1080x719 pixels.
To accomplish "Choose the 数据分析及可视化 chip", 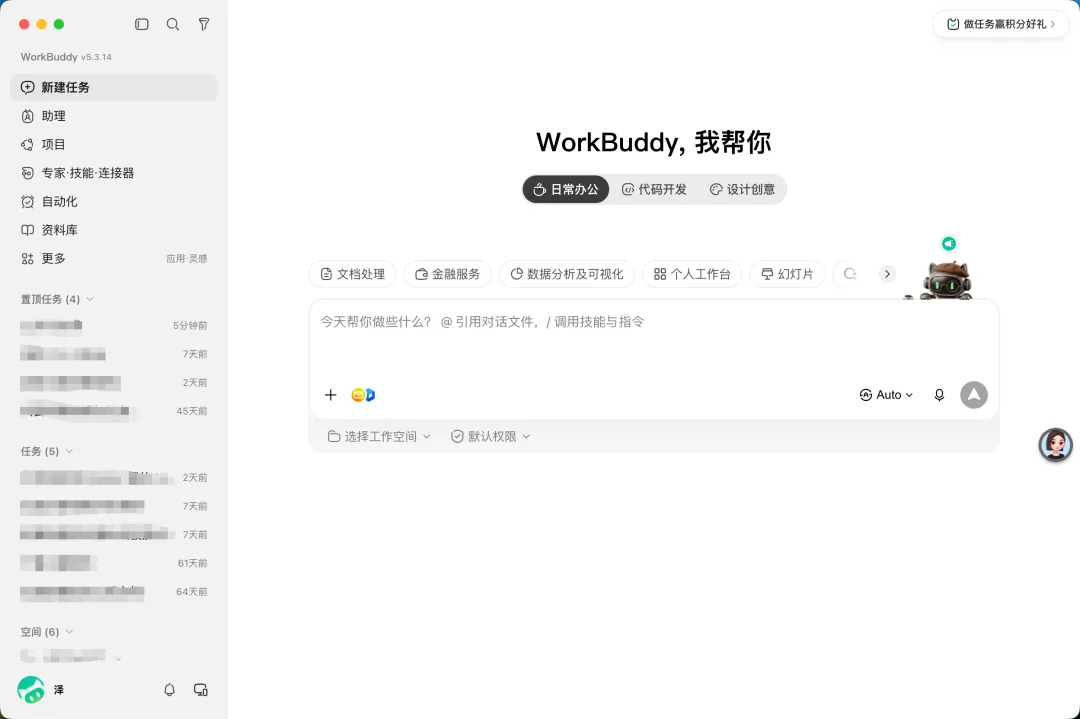I will (x=567, y=274).
